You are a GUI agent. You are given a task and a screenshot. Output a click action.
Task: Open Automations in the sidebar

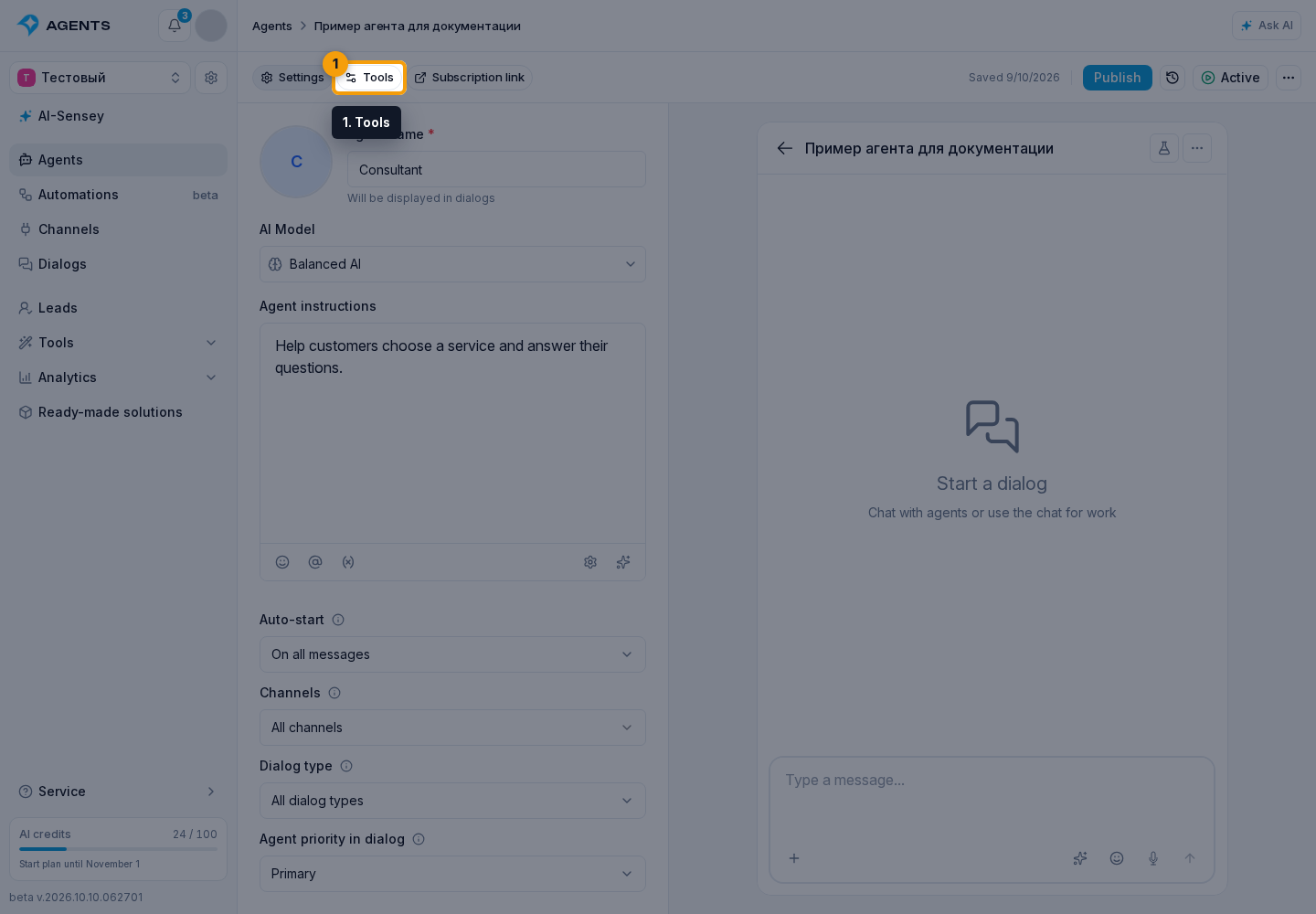coord(118,195)
